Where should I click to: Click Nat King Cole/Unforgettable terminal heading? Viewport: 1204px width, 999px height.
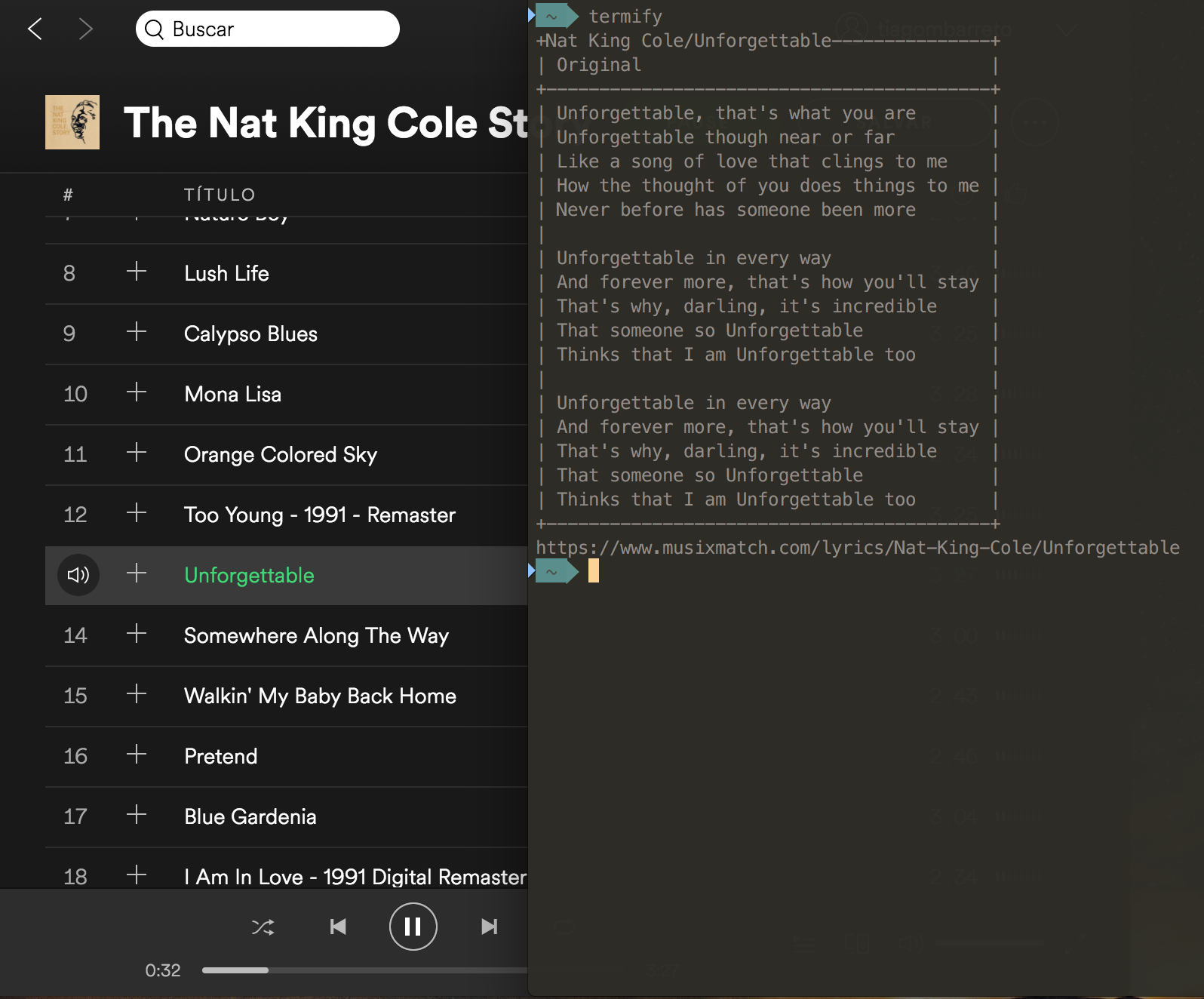[x=688, y=41]
